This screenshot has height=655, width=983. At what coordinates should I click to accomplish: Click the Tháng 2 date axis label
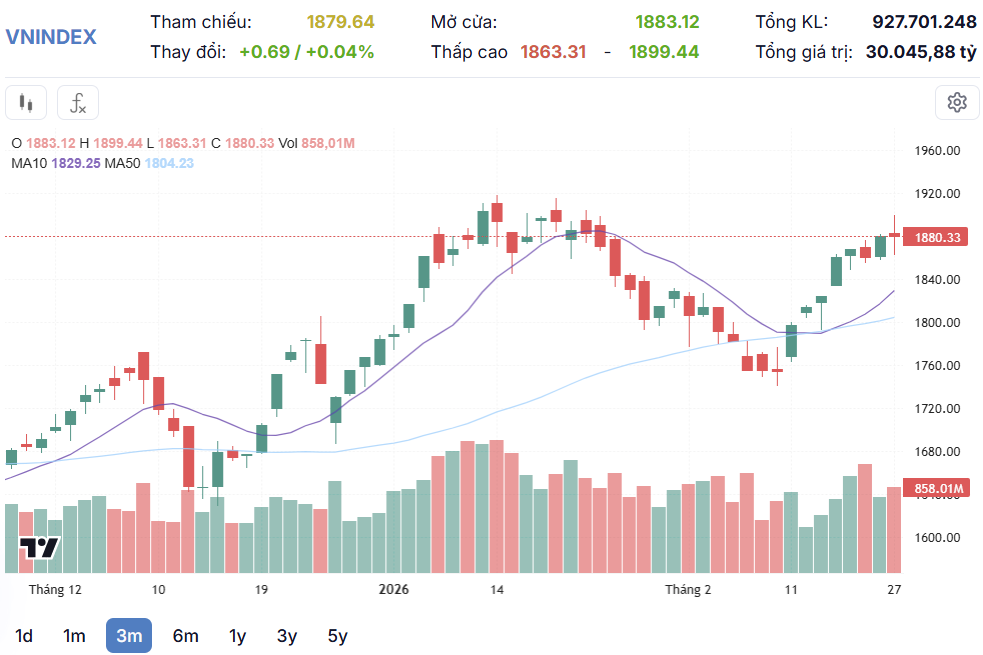687,590
